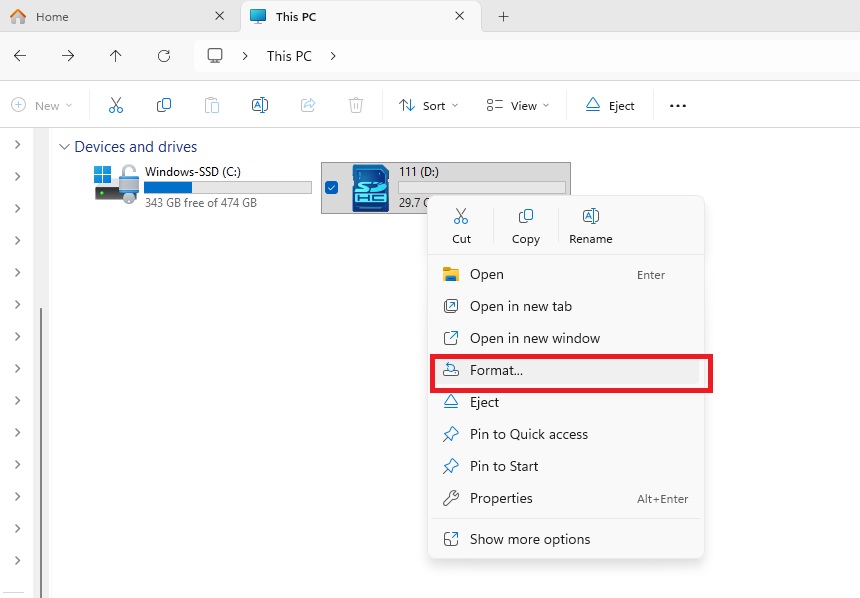
Task: Click the Copy icon in toolbar
Action: tap(164, 105)
